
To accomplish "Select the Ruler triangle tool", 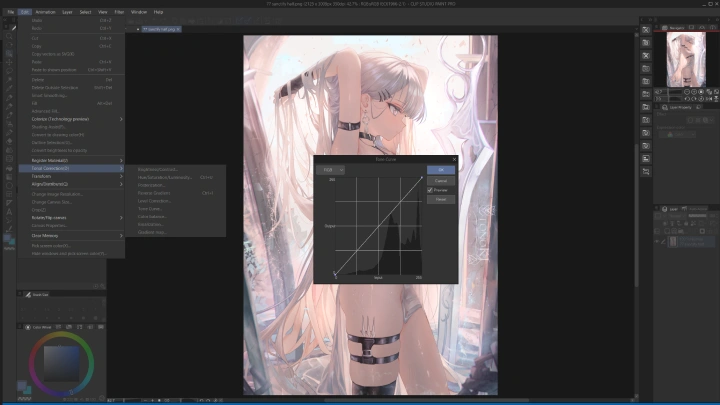I will (9, 203).
